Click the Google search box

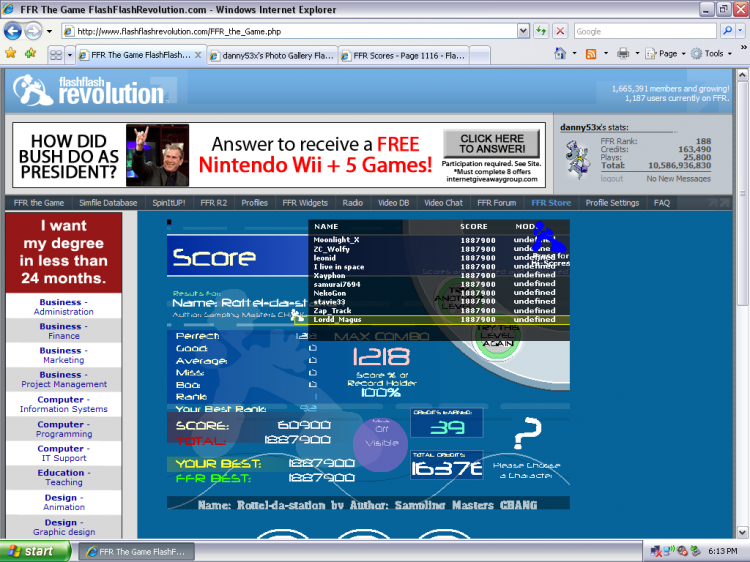(x=645, y=31)
